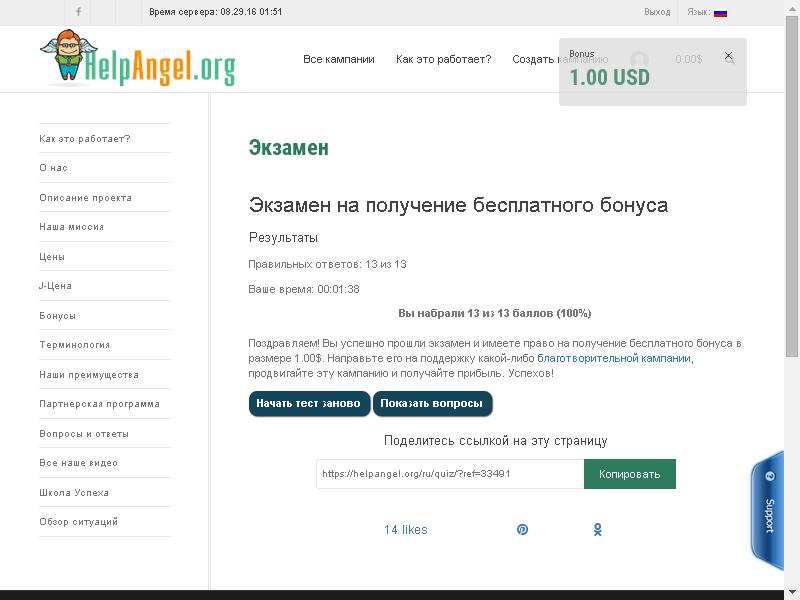Click 'Вы набрали 13 из 13 баллов (100%)' text
800x600 pixels.
pos(494,313)
